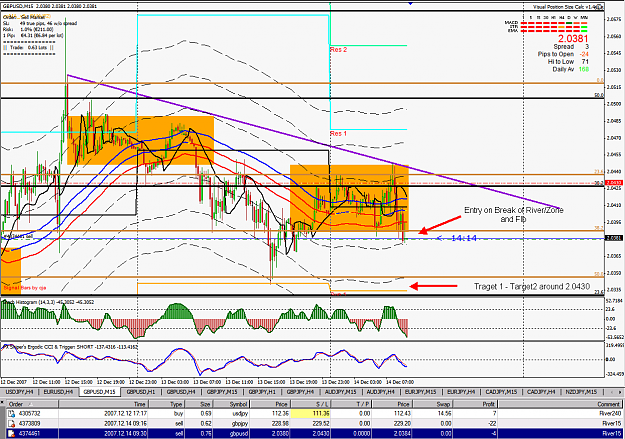Click the blue chart shift triangle marker at the chart top

[x=410, y=4]
